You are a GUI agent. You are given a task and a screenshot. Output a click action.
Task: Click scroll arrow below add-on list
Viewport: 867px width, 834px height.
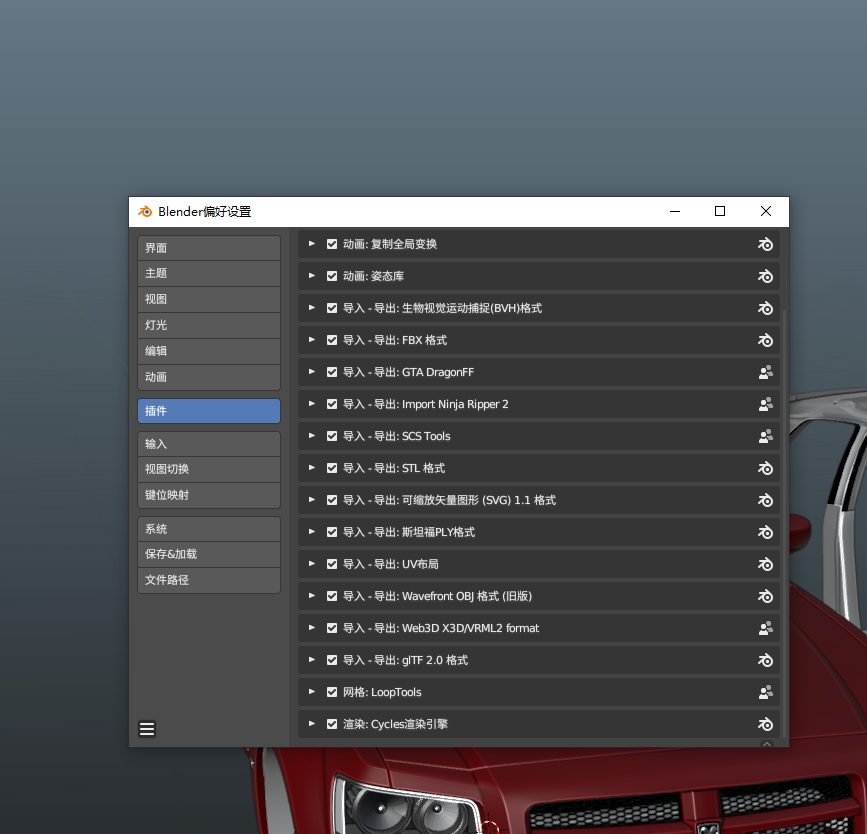coord(767,744)
